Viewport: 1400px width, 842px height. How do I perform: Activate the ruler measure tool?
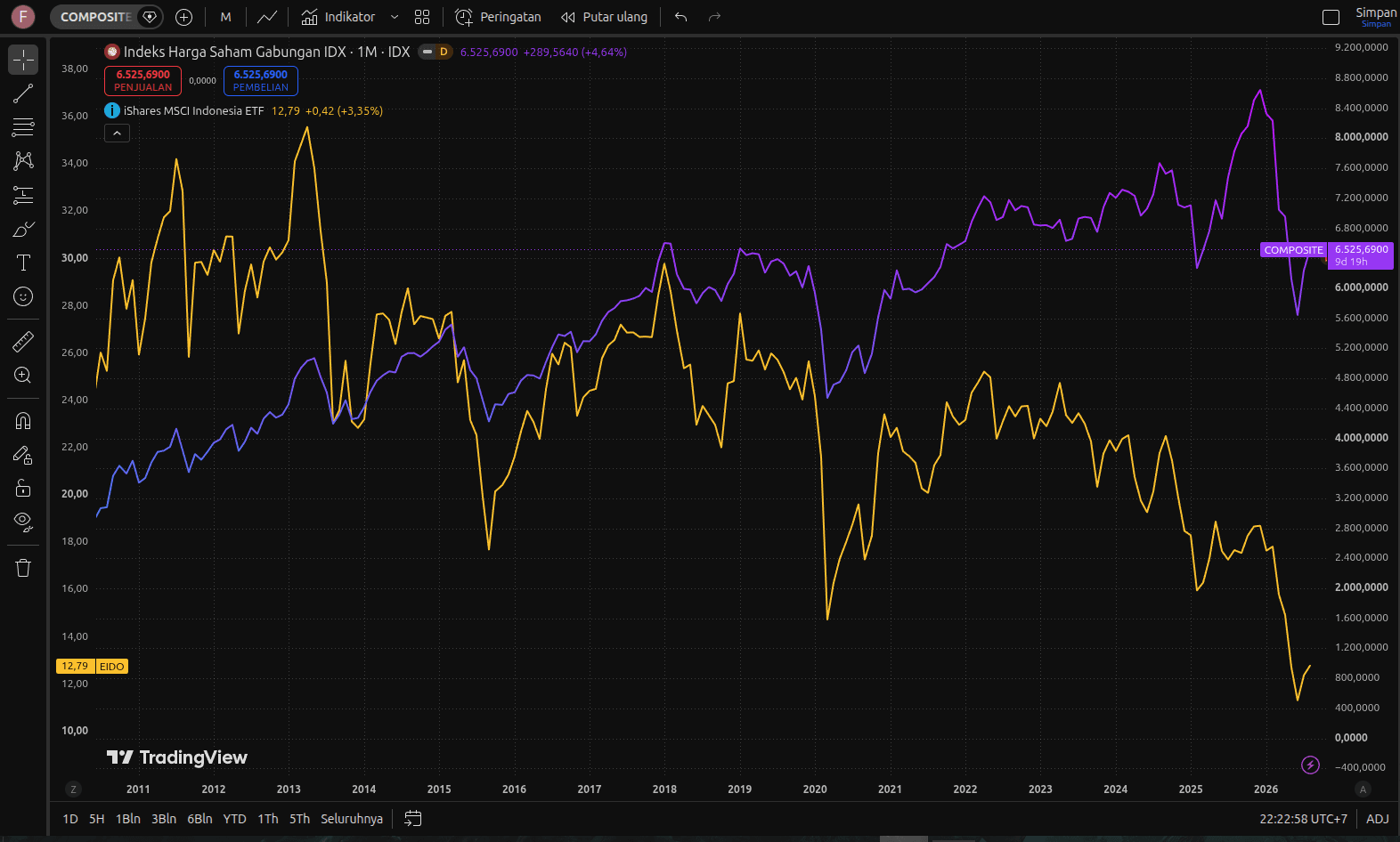click(x=23, y=342)
